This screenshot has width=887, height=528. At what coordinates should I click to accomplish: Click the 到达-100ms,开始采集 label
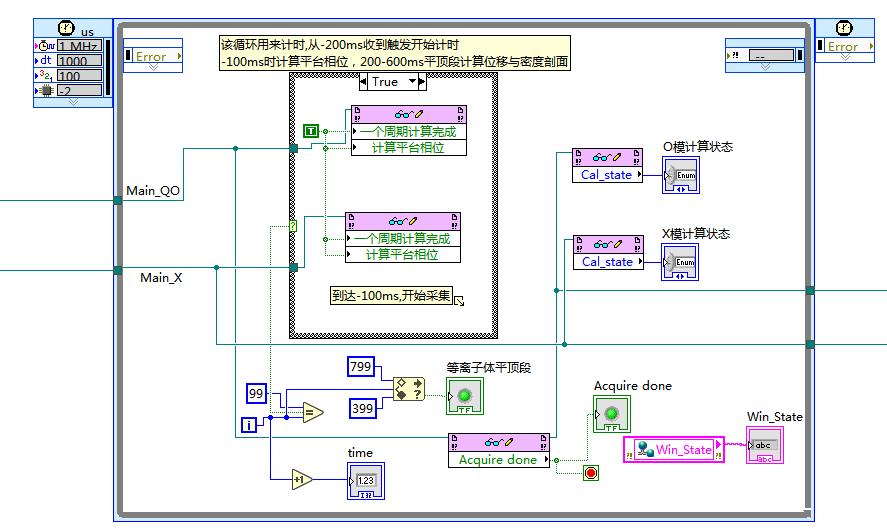392,296
